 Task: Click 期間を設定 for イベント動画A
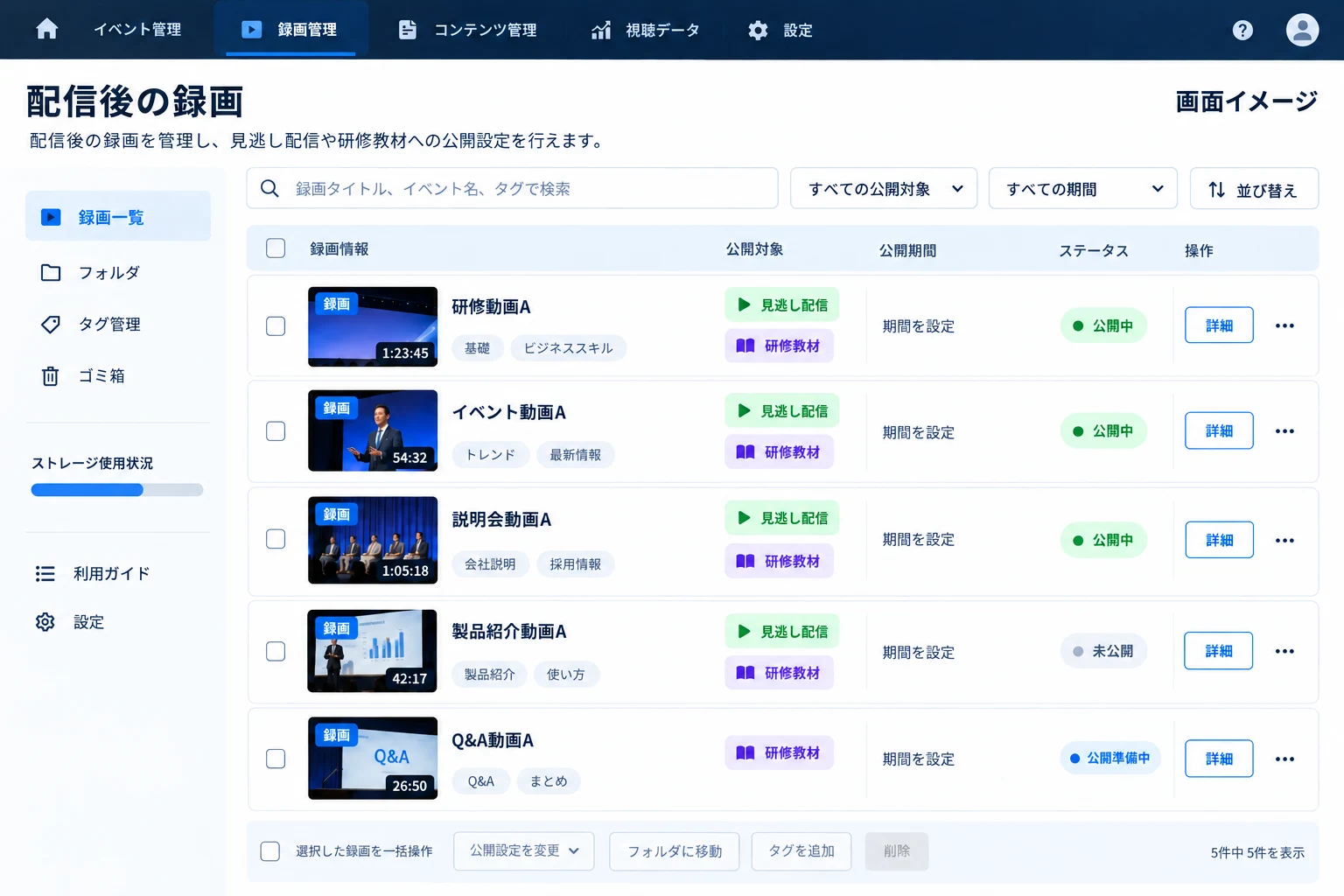coord(918,432)
